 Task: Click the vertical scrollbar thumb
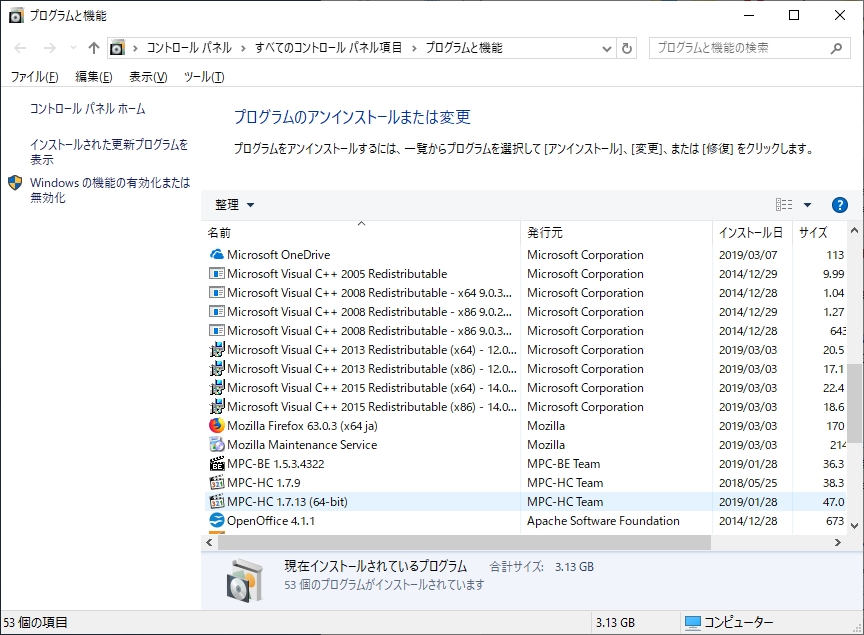pyautogui.click(x=855, y=402)
